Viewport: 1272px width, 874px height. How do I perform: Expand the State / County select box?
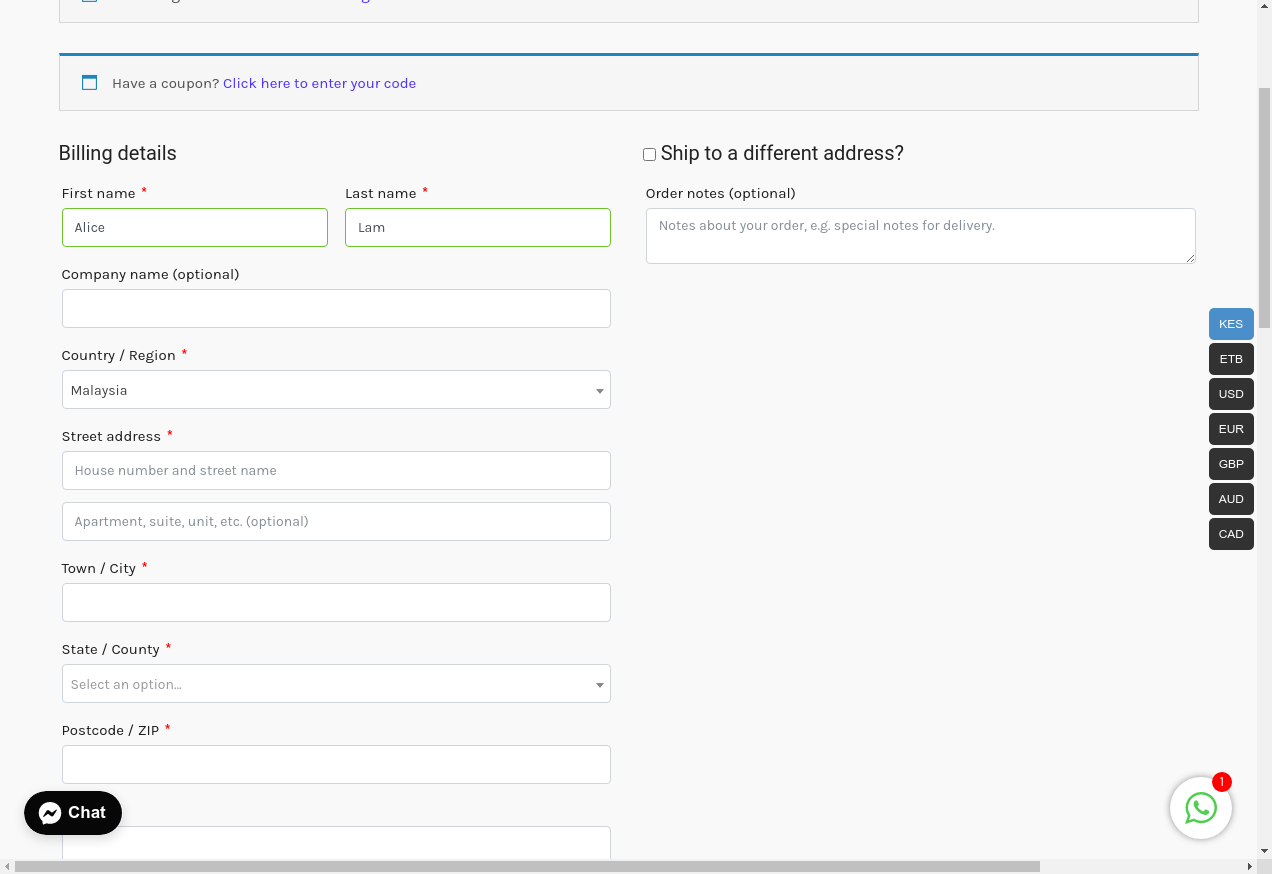coord(336,684)
